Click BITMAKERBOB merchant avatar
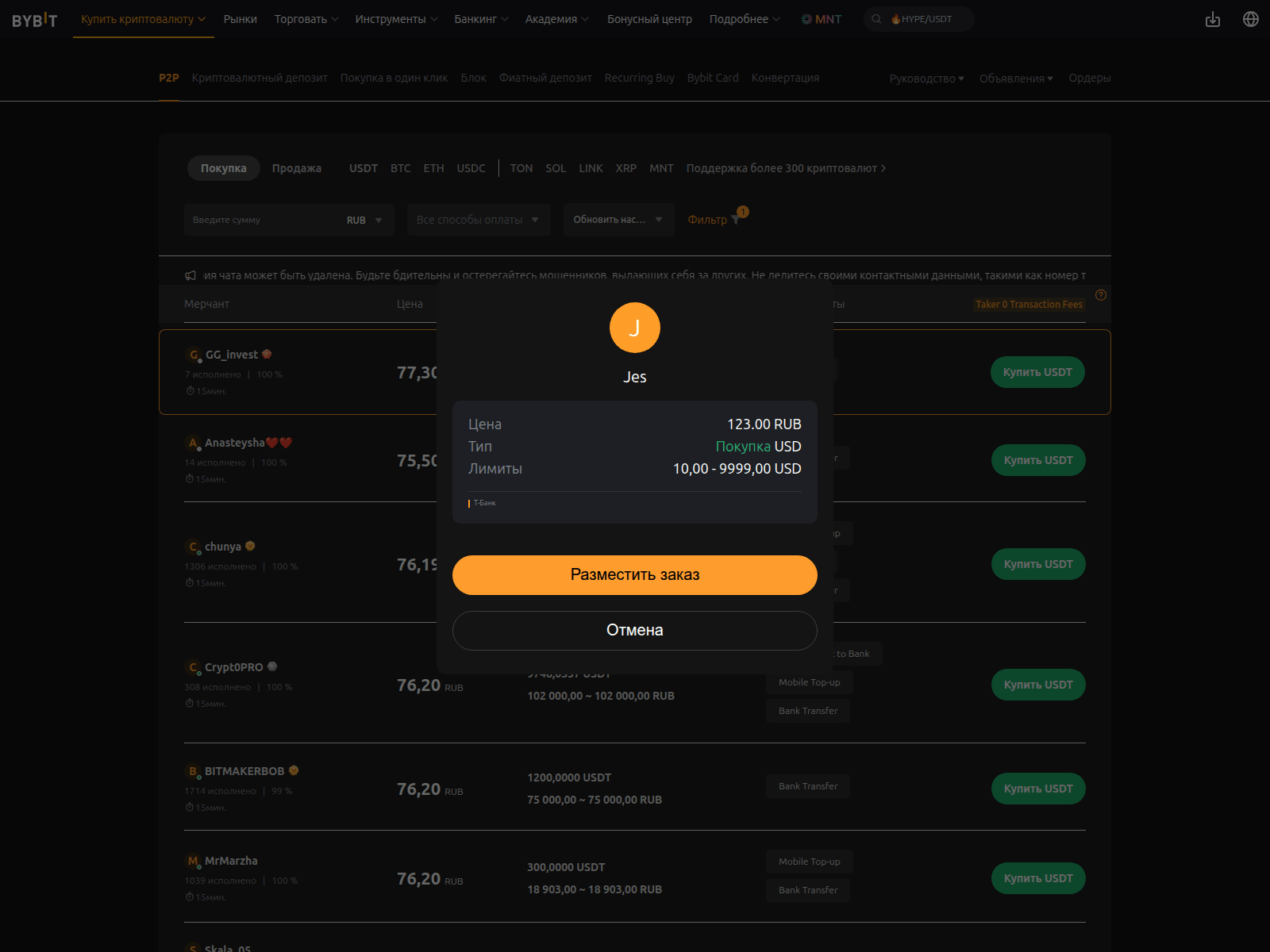Screen dimensions: 1270x952 (193, 771)
